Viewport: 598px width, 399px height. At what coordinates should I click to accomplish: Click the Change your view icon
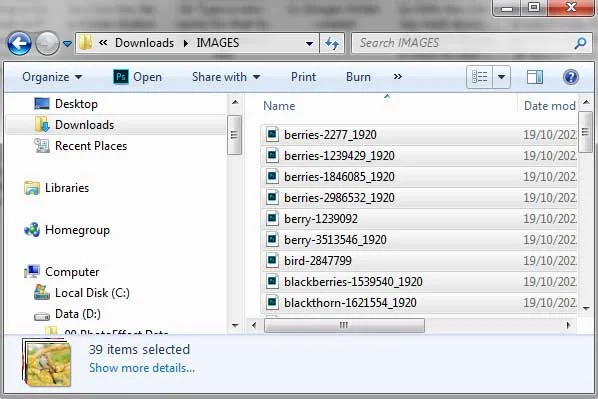[479, 77]
